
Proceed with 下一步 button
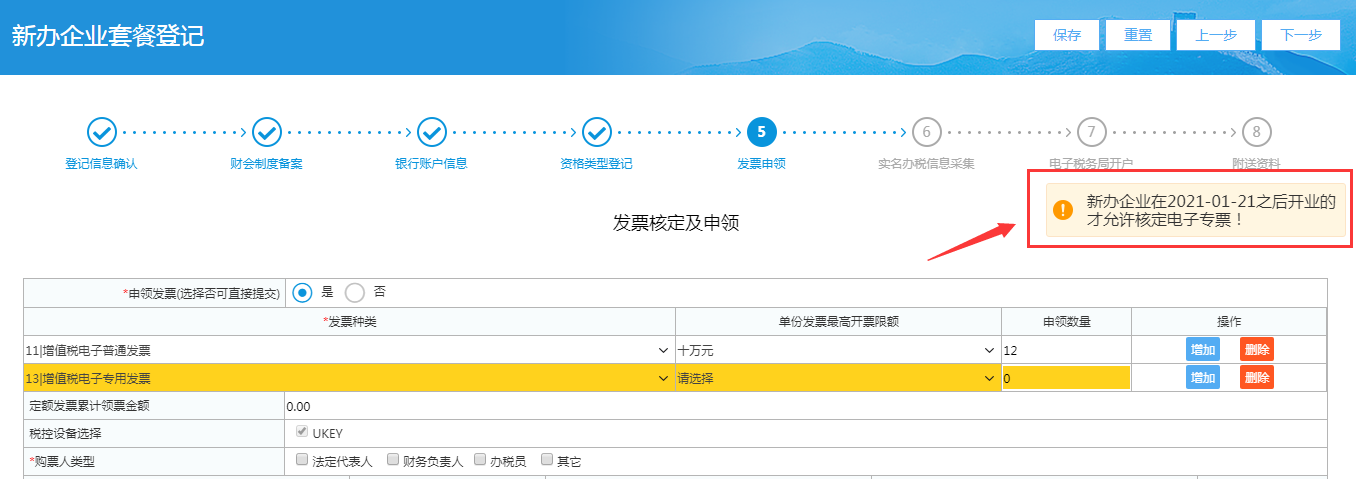point(1300,35)
